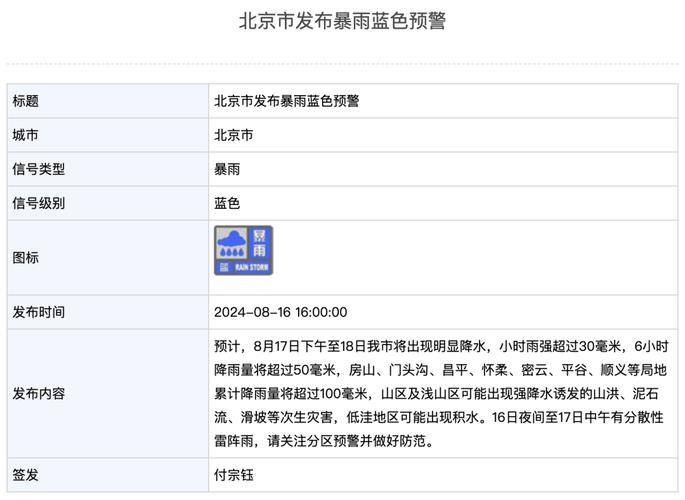Click the signal type value 暴雨
Image resolution: width=685 pixels, height=500 pixels.
click(227, 169)
